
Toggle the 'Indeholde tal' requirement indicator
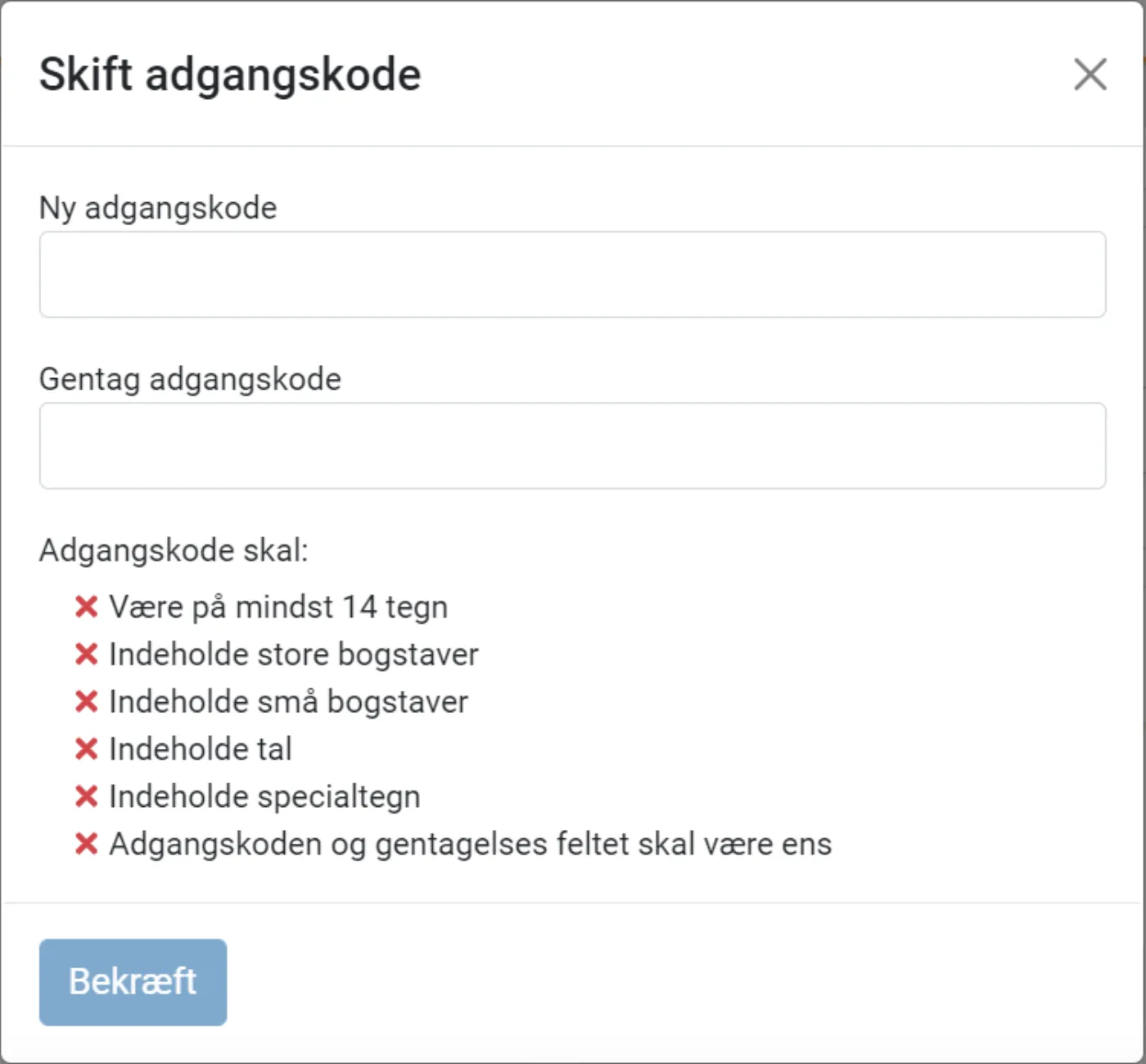(87, 749)
